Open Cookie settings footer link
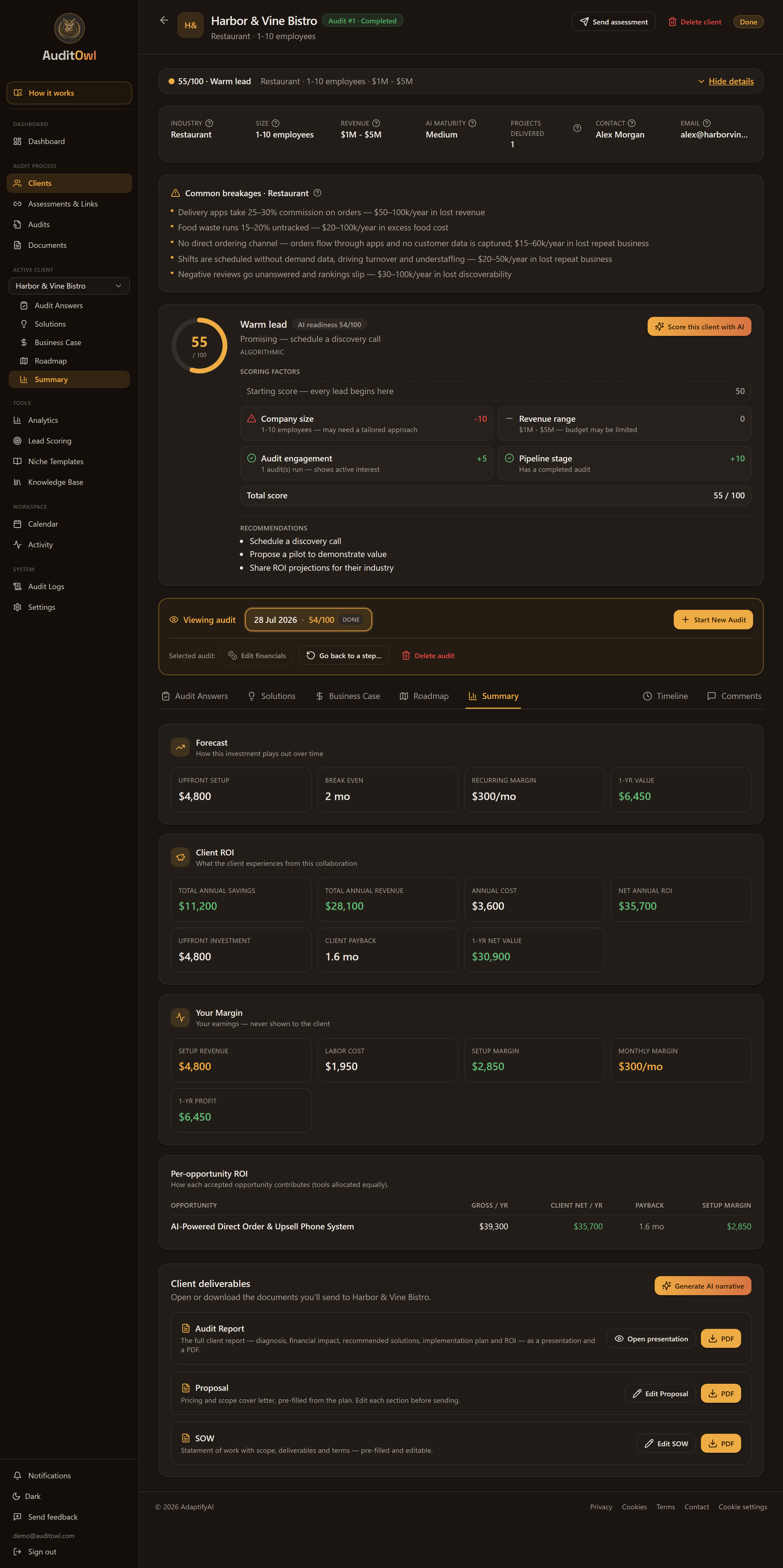 coord(743,1507)
